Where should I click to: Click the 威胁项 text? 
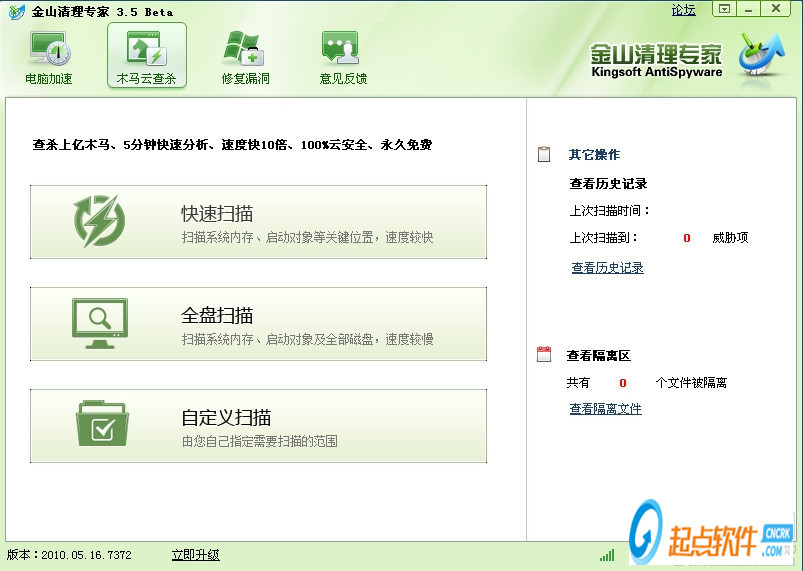pyautogui.click(x=730, y=238)
